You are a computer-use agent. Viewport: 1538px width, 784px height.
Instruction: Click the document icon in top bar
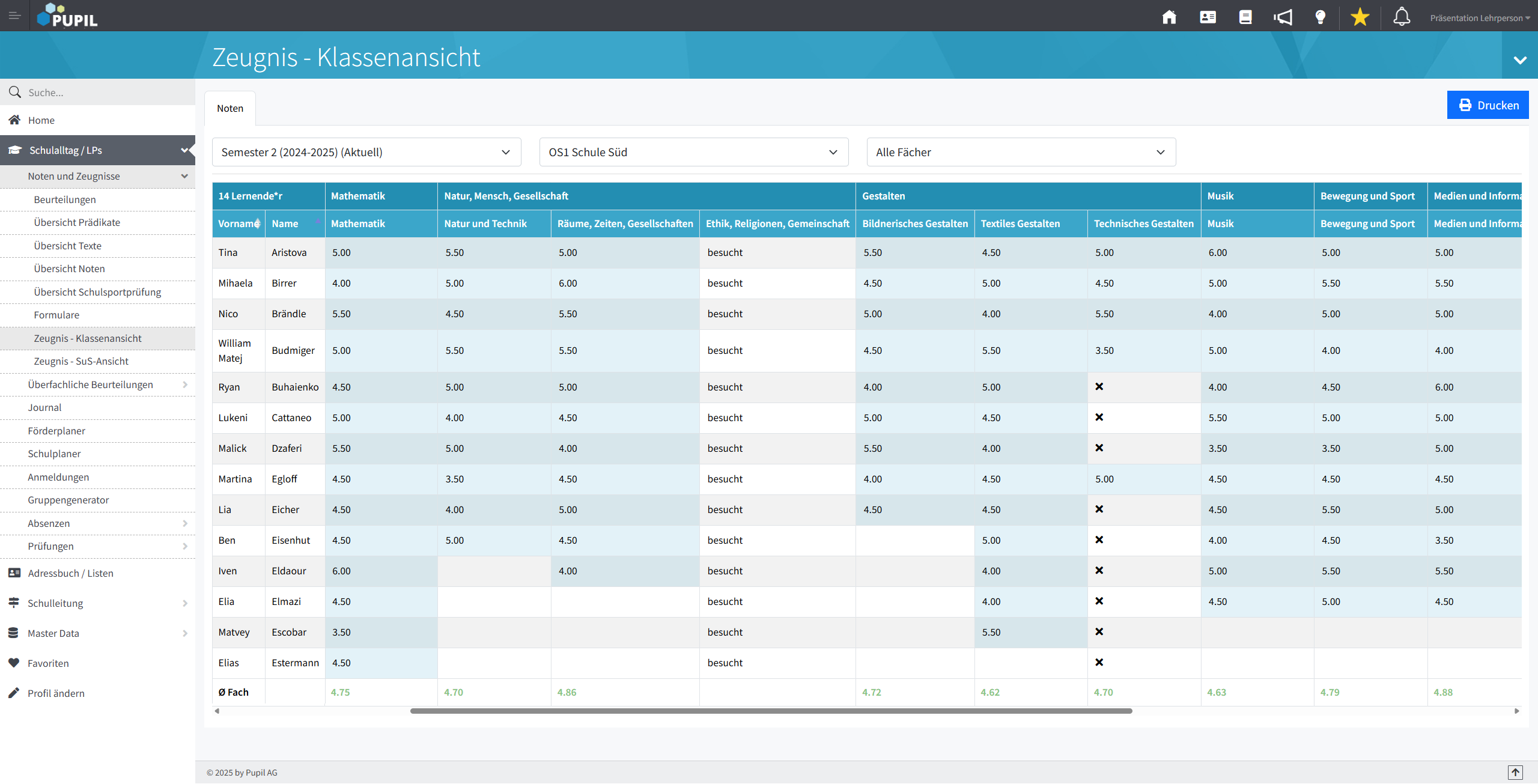tap(1245, 17)
